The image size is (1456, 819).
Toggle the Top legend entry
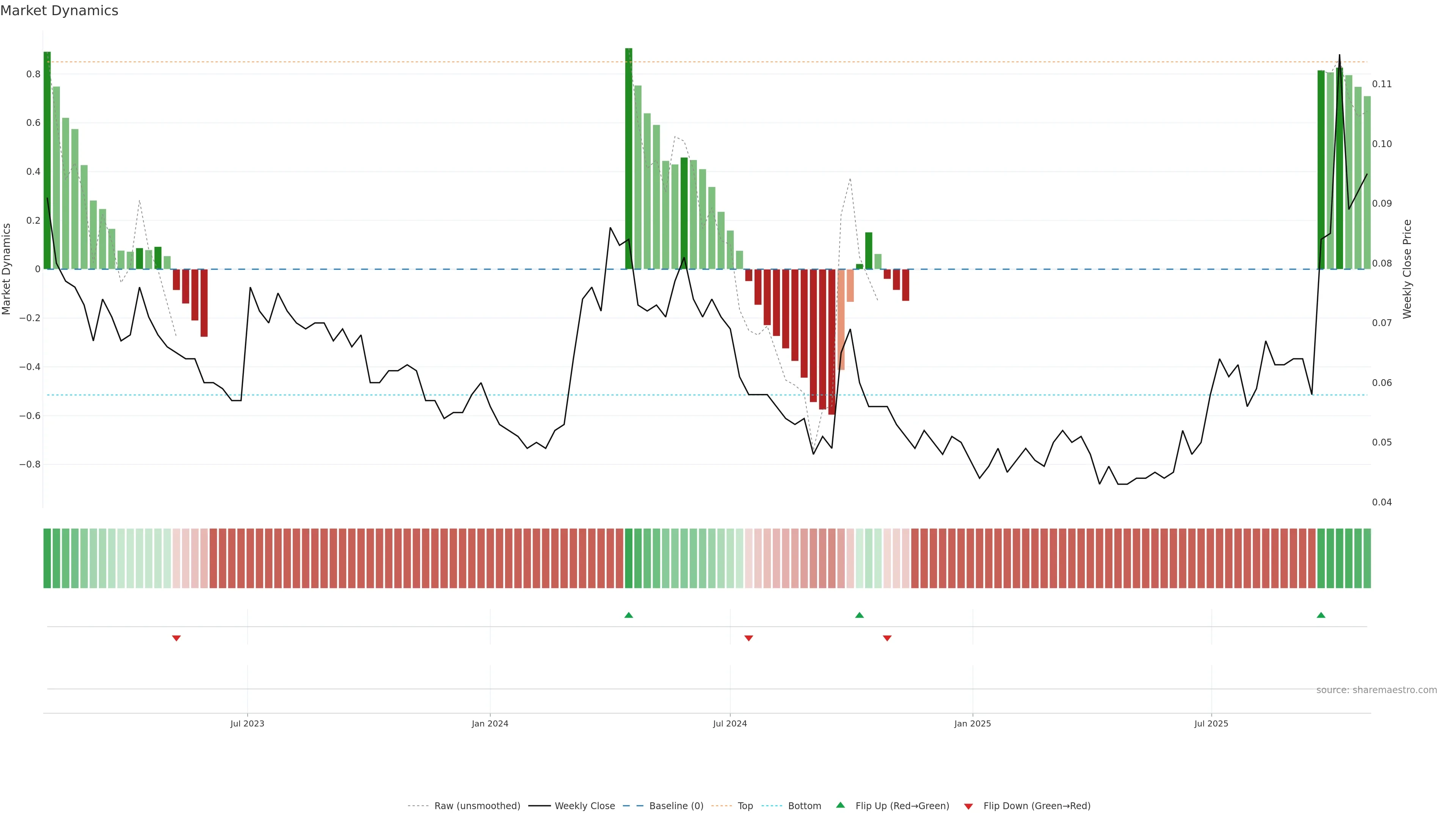[x=745, y=805]
